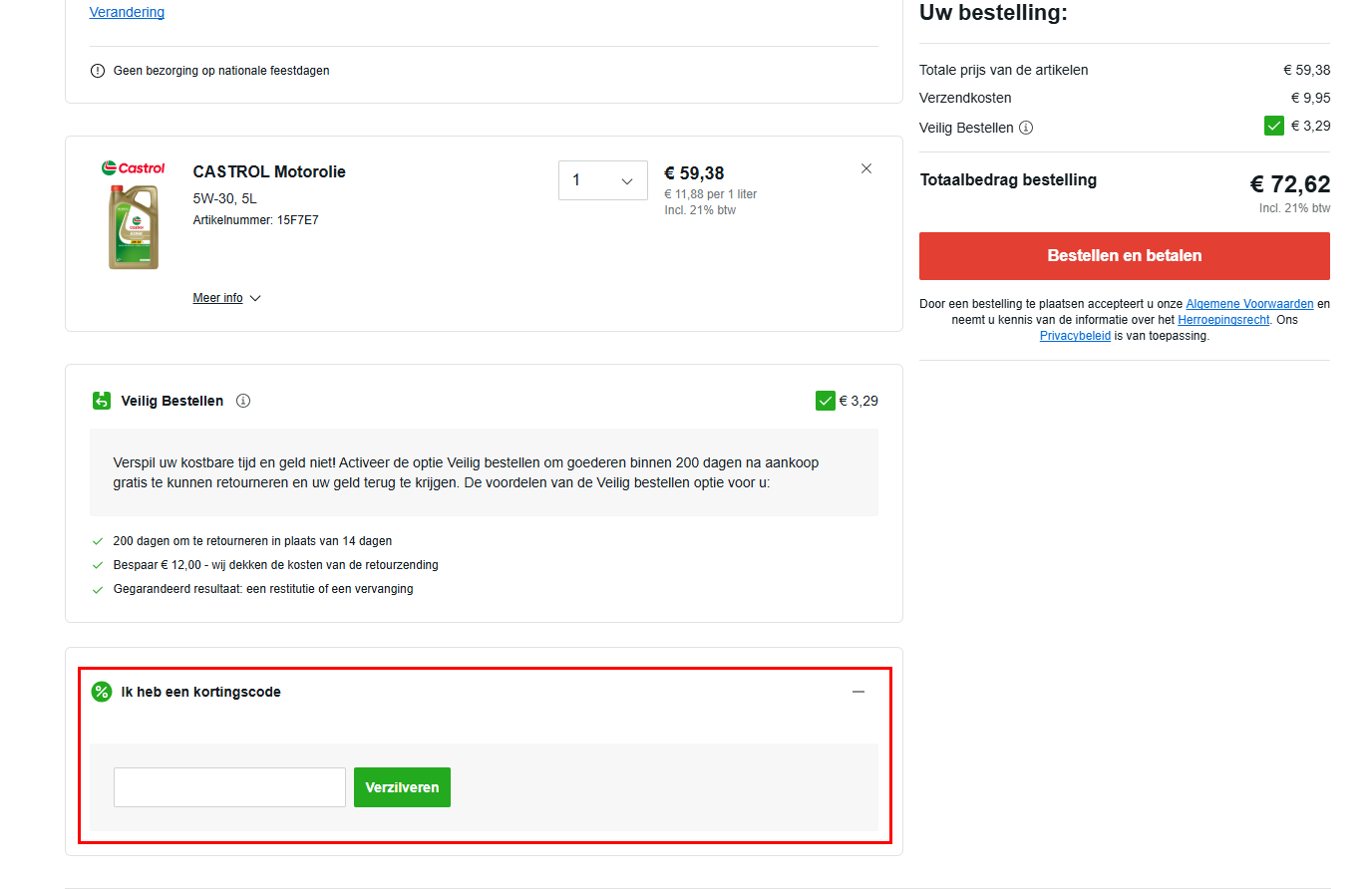Toggle the Veilig Bestellen checkbox in the order summary

click(x=1273, y=126)
